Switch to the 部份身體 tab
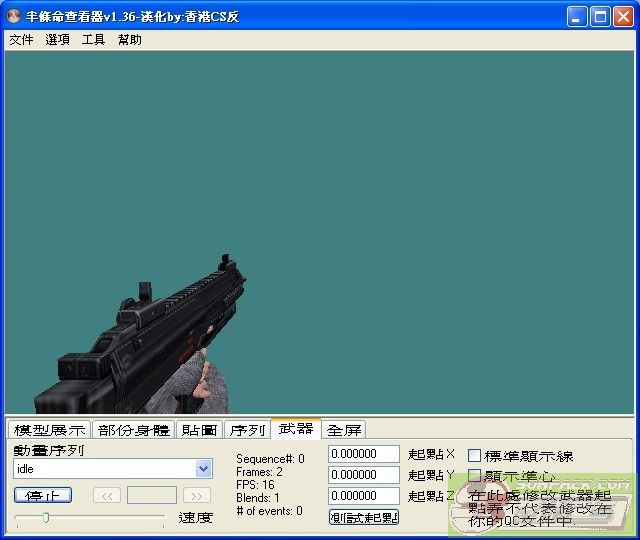This screenshot has height=540, width=640. [134, 430]
